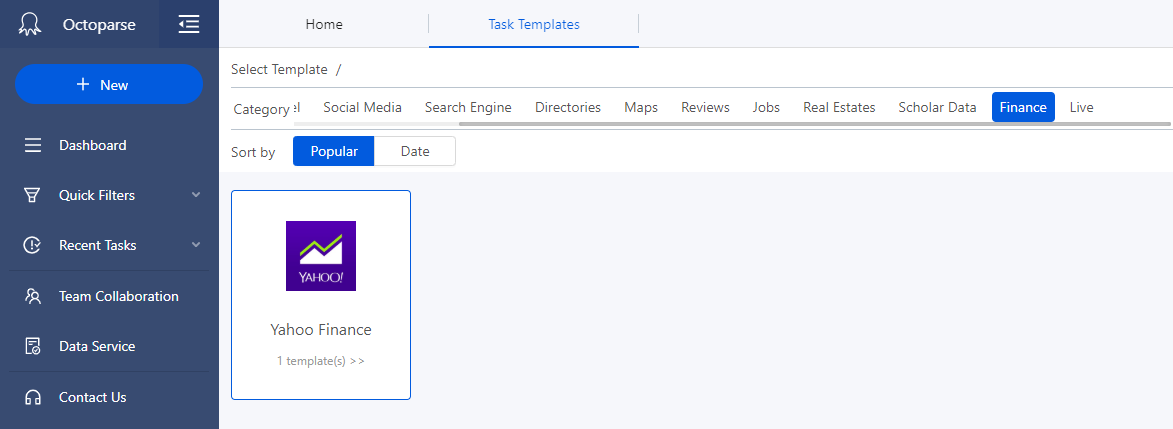This screenshot has height=429, width=1173.
Task: Expand the Recent Tasks chevron
Action: (x=196, y=245)
